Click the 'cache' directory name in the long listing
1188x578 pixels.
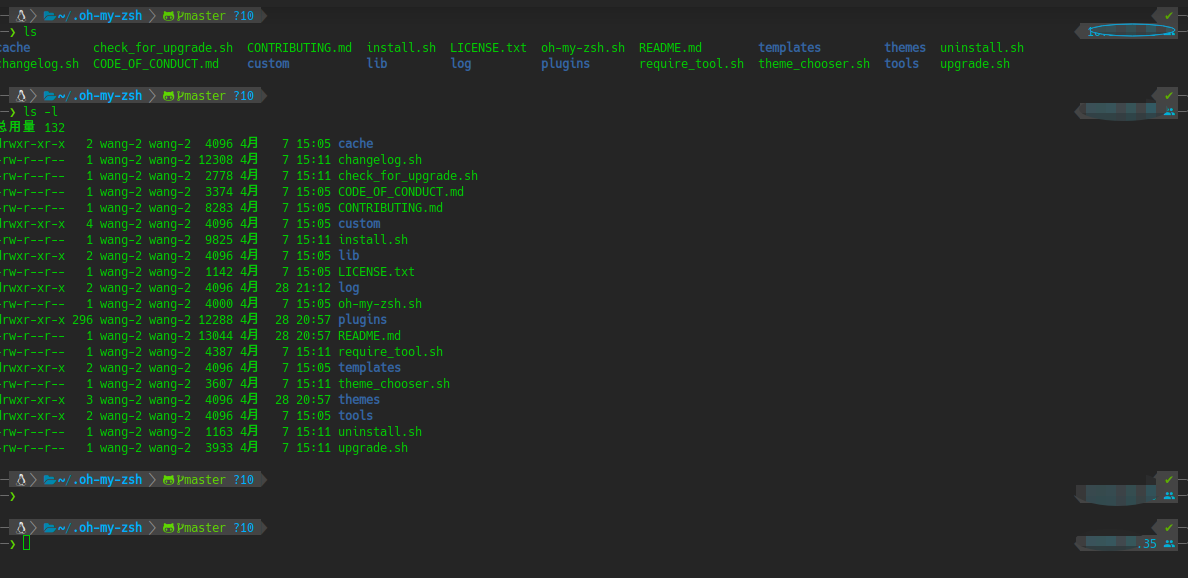pos(355,144)
